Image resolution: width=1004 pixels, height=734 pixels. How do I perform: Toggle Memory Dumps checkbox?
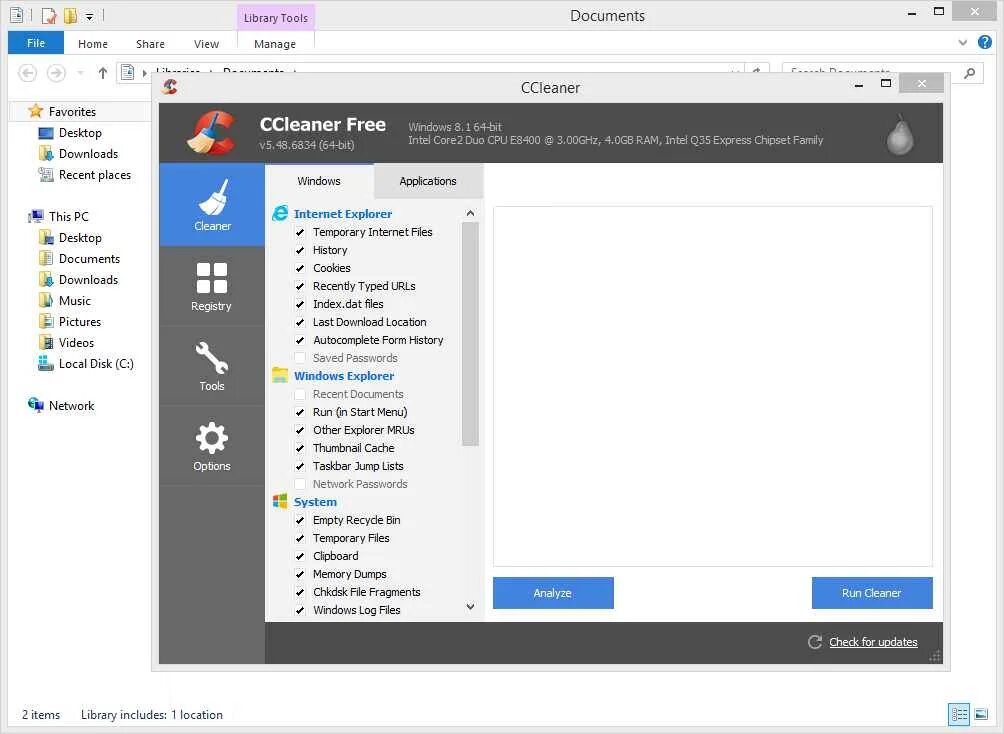click(300, 574)
